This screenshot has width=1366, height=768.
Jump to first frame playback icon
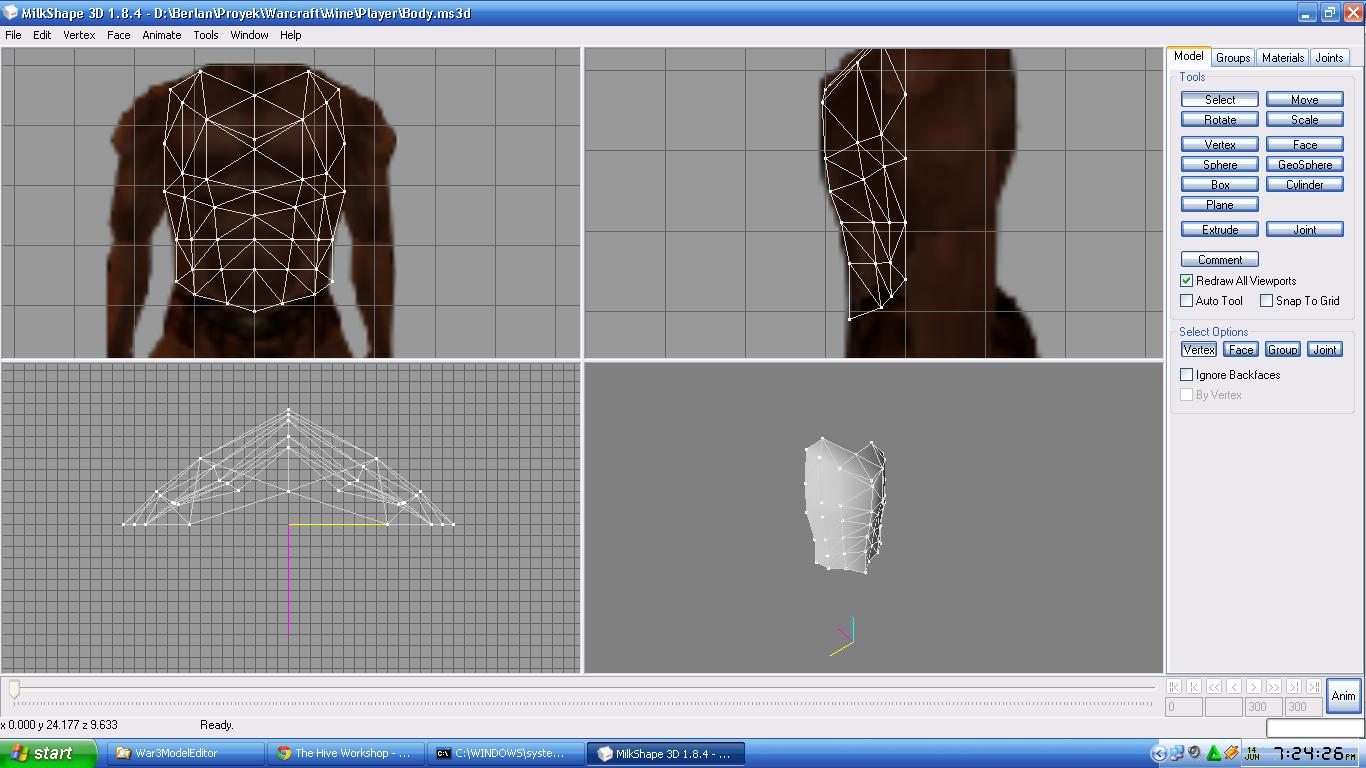click(1174, 686)
